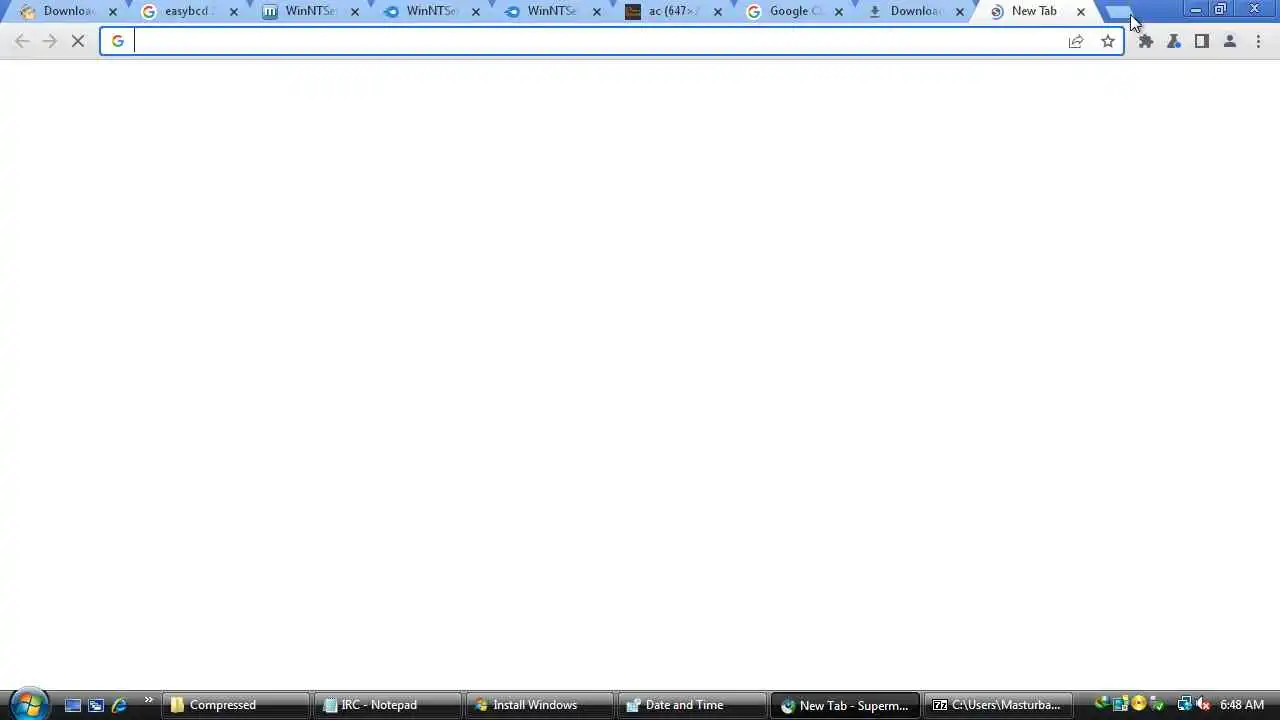Expand the Quick Launch overflow chevron
The height and width of the screenshot is (720, 1280).
click(149, 701)
